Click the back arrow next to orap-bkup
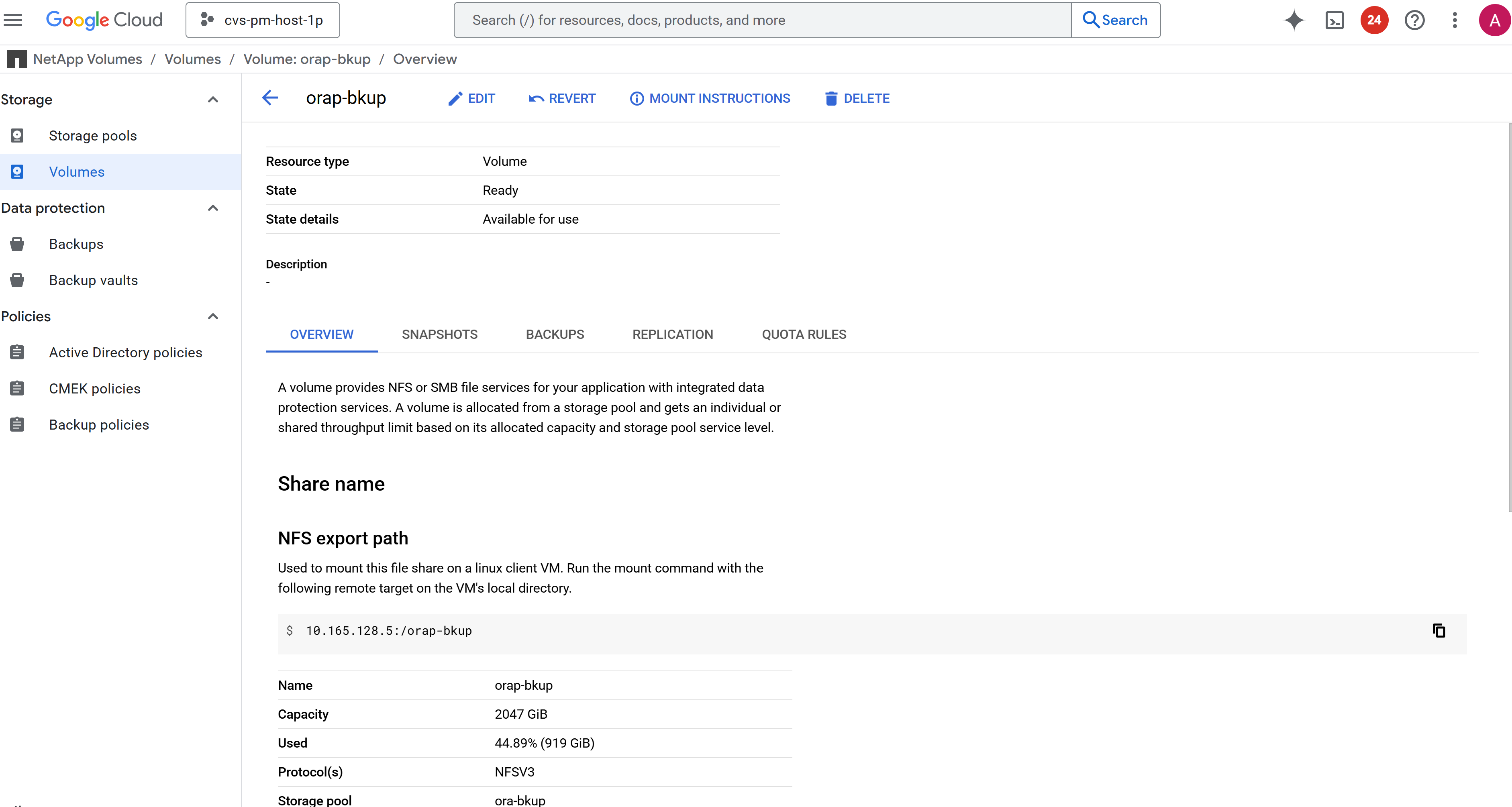This screenshot has width=1512, height=807. (x=269, y=98)
